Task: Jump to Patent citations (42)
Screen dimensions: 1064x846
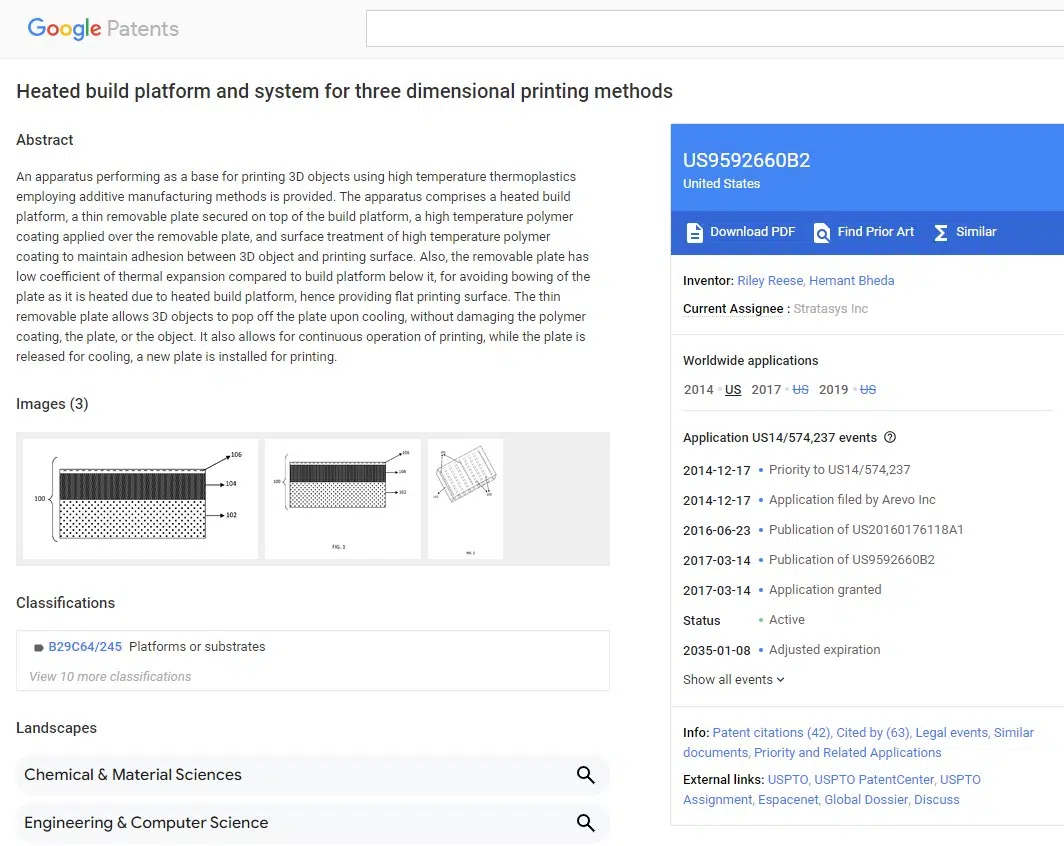Action: click(x=771, y=733)
